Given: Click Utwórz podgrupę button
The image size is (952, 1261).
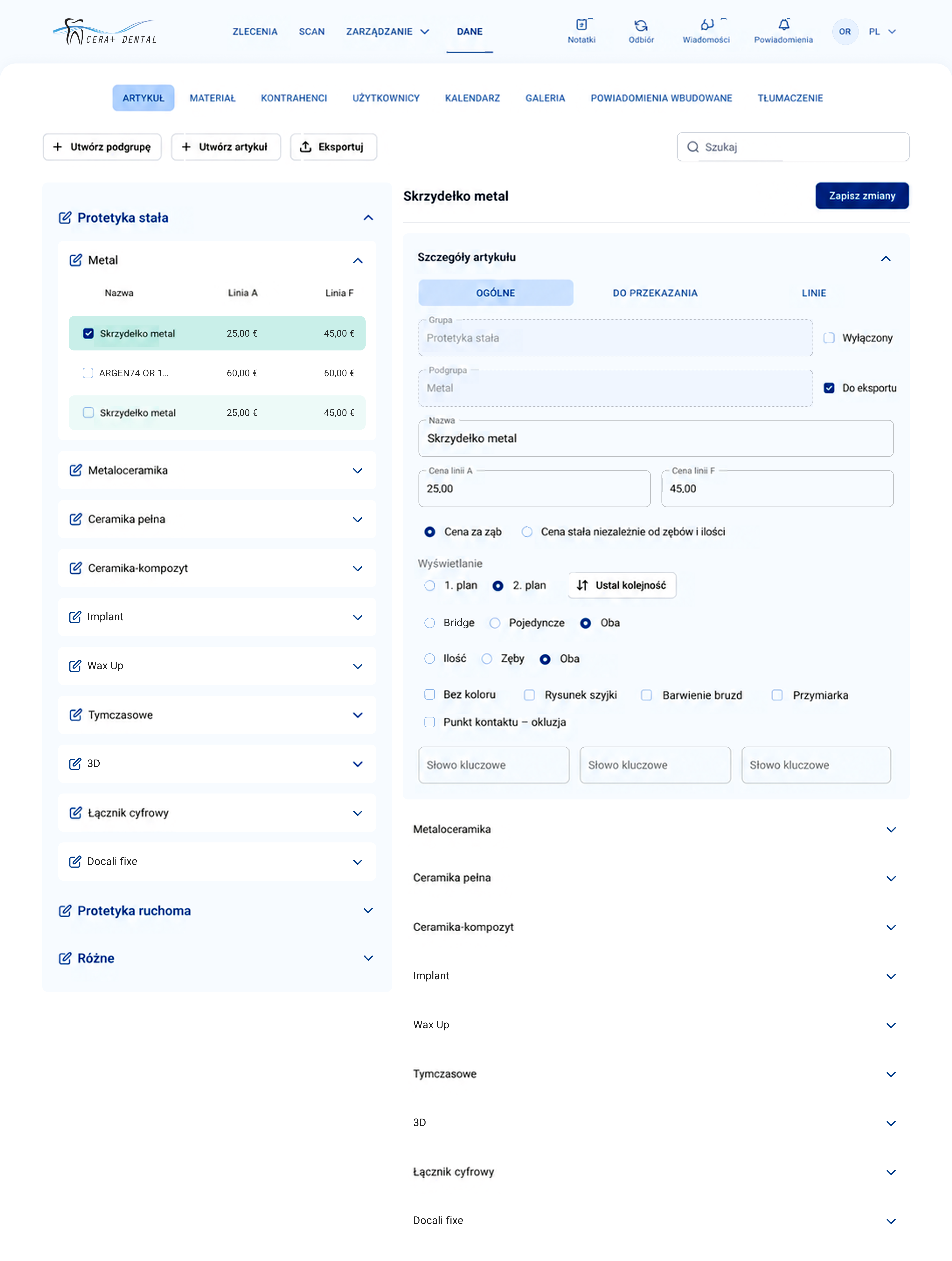Looking at the screenshot, I should 102,147.
